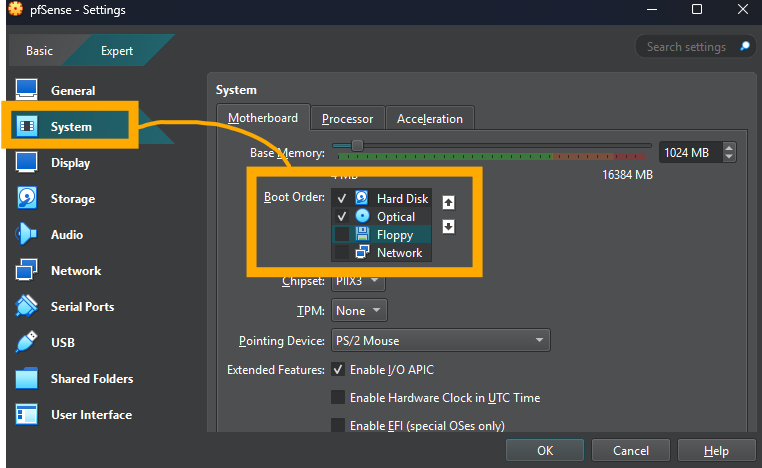The height and width of the screenshot is (468, 762).
Task: Open Serial Ports settings category
Action: coord(82,306)
